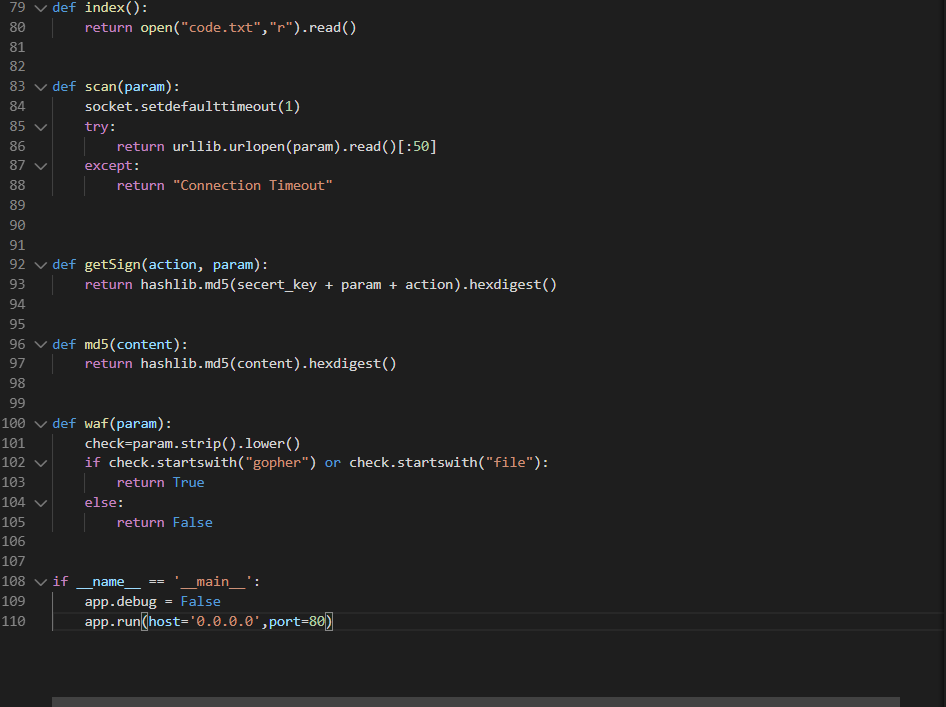This screenshot has width=946, height=707.
Task: Click the getSign function name
Action: 112,265
